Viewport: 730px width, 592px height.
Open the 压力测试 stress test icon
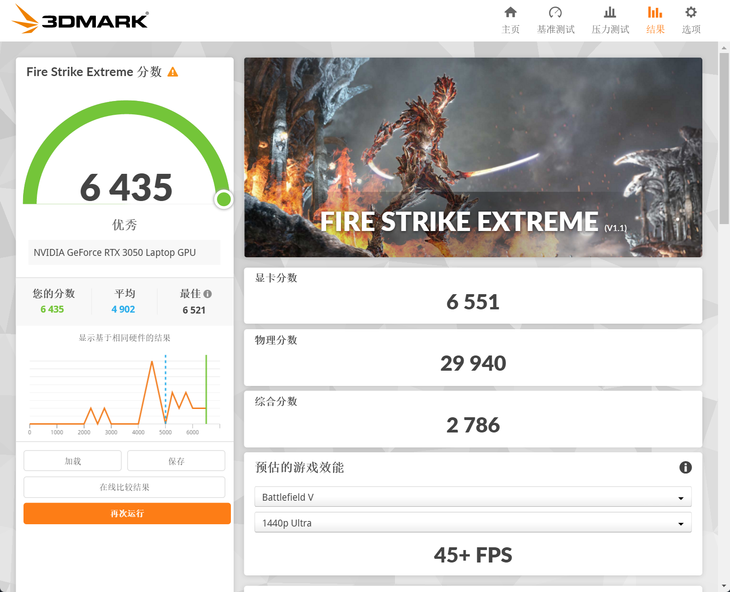click(x=610, y=13)
